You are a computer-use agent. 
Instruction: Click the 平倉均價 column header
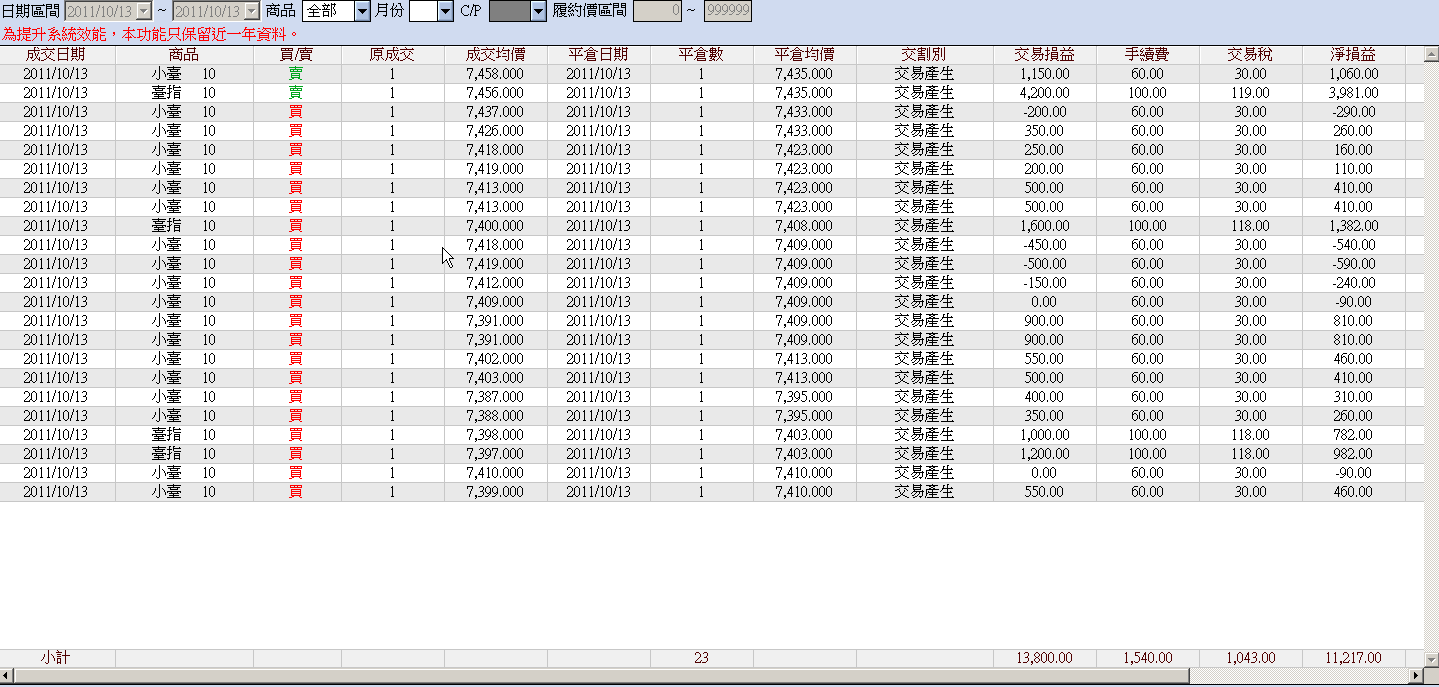(x=805, y=54)
